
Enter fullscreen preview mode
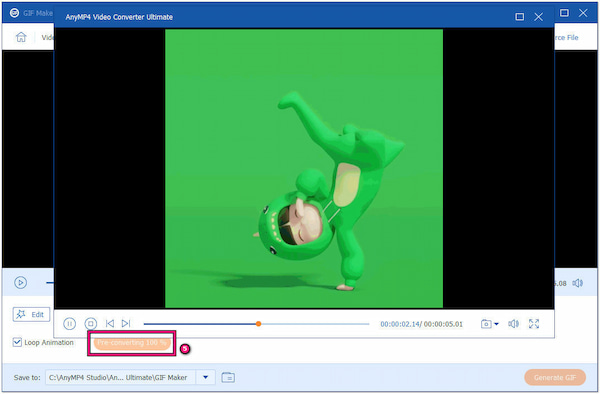[534, 324]
